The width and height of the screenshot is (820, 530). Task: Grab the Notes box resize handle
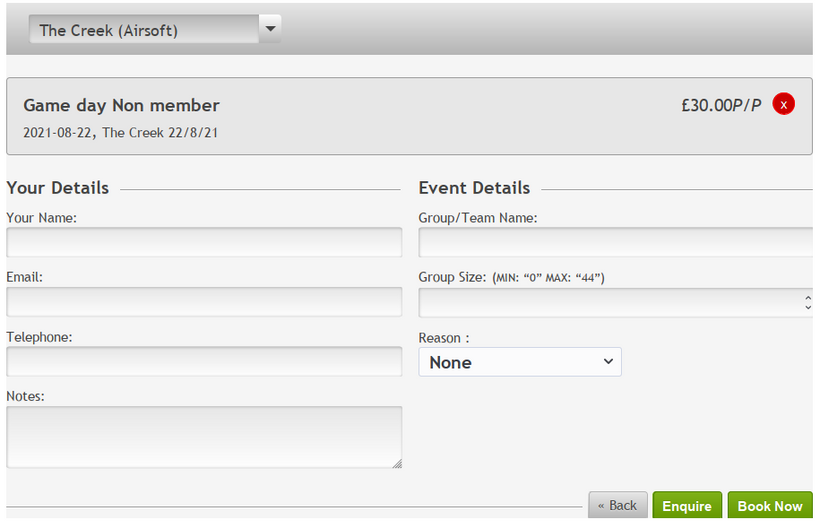[x=397, y=463]
